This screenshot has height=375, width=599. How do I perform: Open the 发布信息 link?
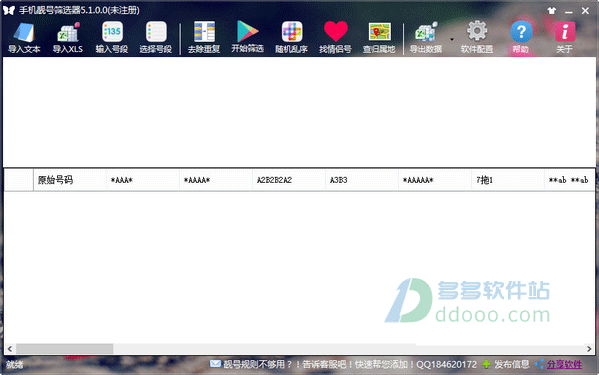pos(512,364)
